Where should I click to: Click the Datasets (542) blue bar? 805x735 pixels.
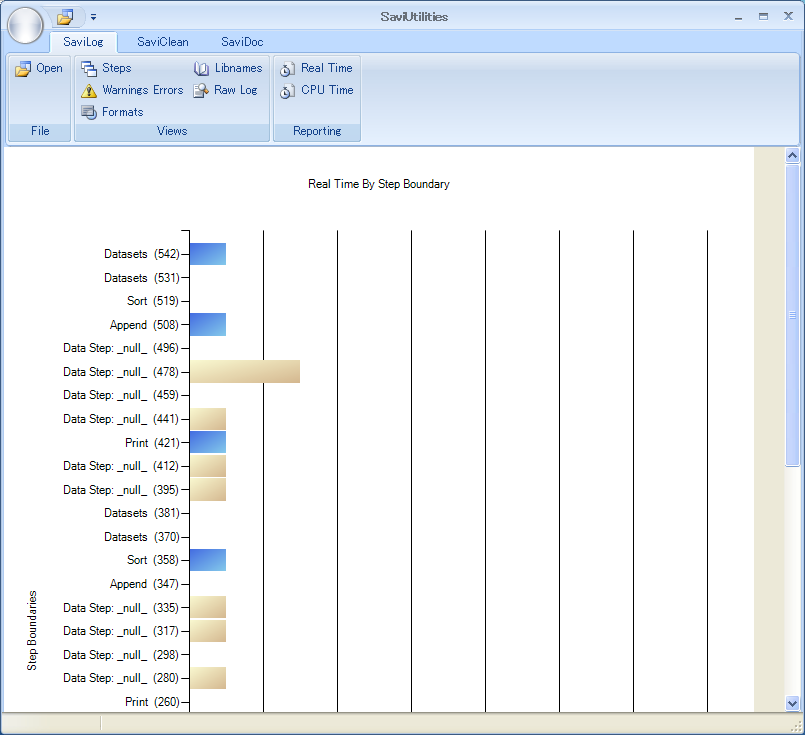(208, 254)
